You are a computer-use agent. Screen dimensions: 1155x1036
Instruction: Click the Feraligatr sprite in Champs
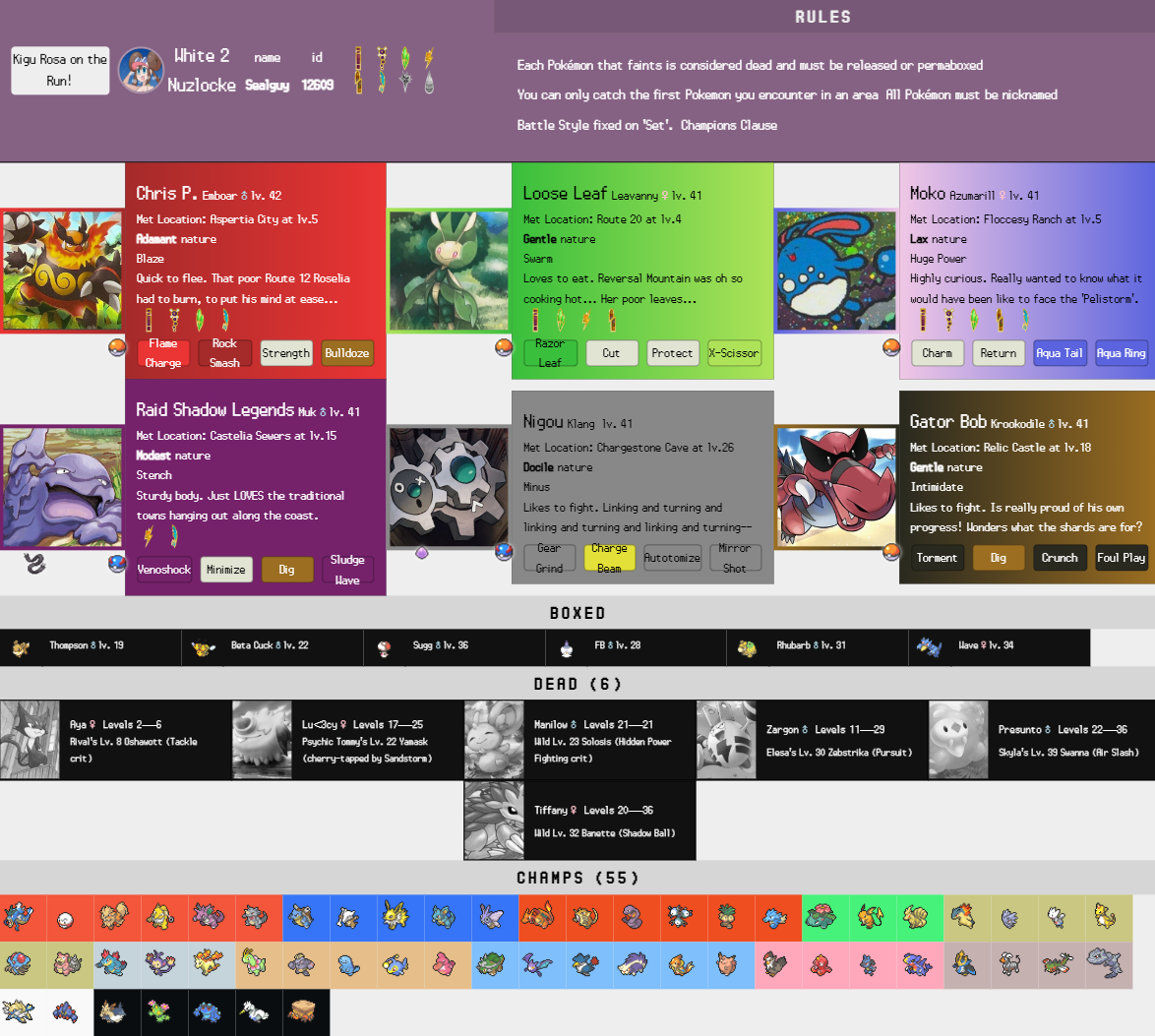pos(112,964)
